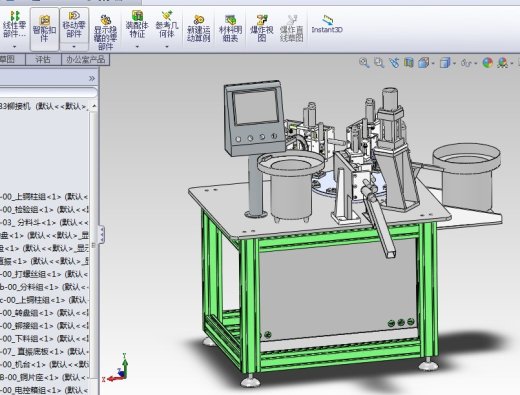Open Apply Scene dropdown arrow
Viewport: 520px width, 395px height.
coord(512,63)
